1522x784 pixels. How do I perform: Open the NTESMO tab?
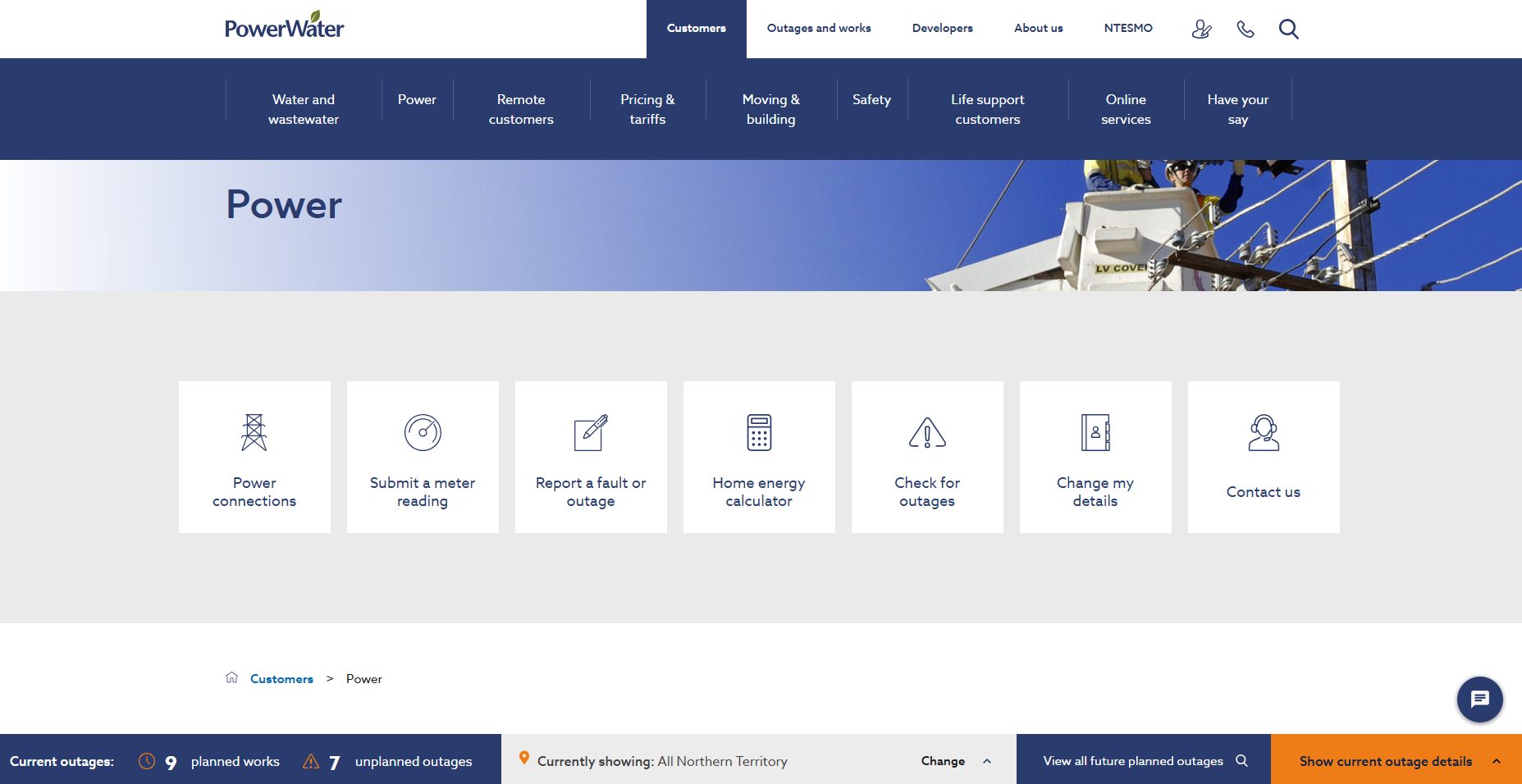click(1128, 29)
